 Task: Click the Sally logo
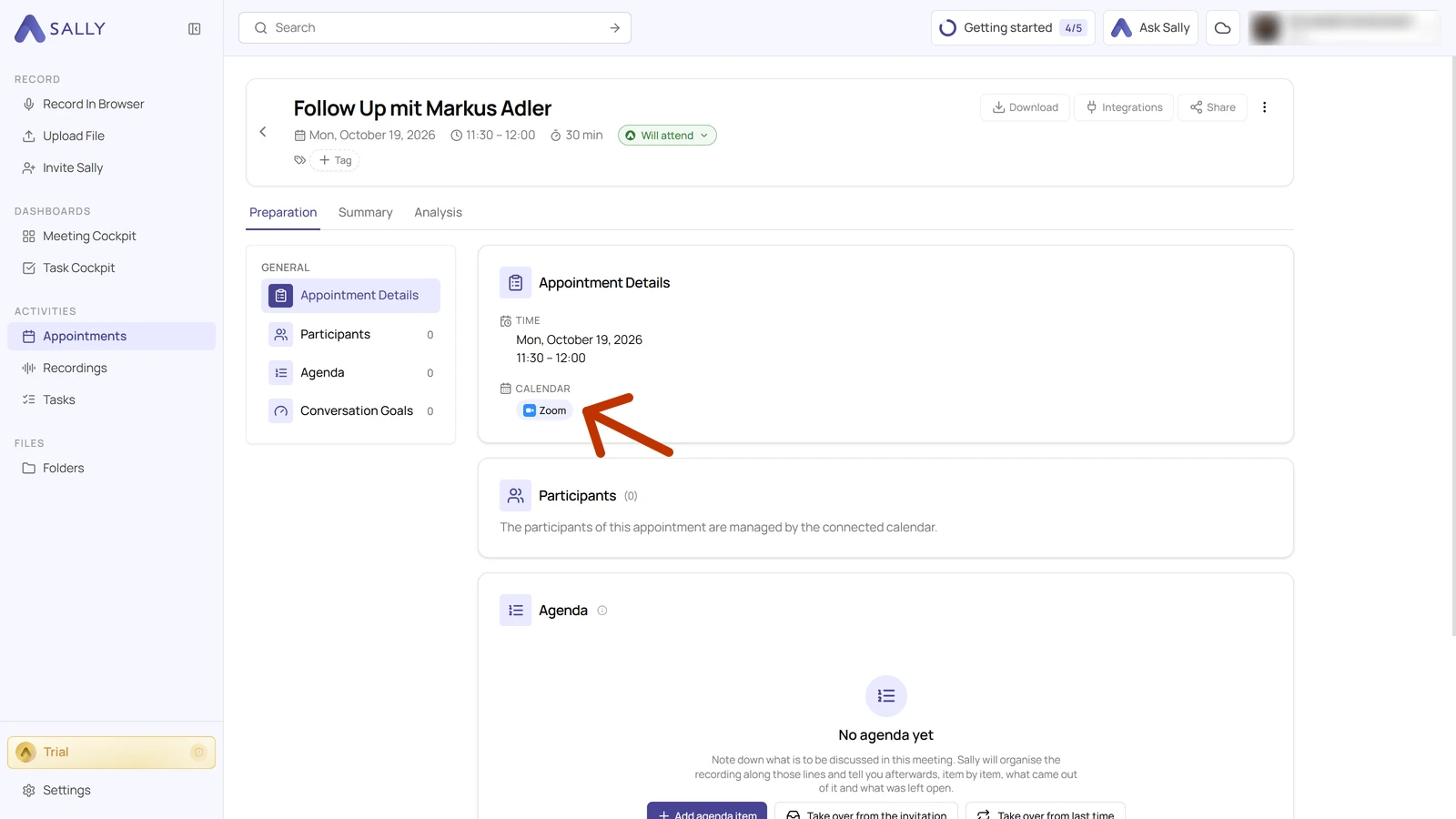click(x=60, y=29)
